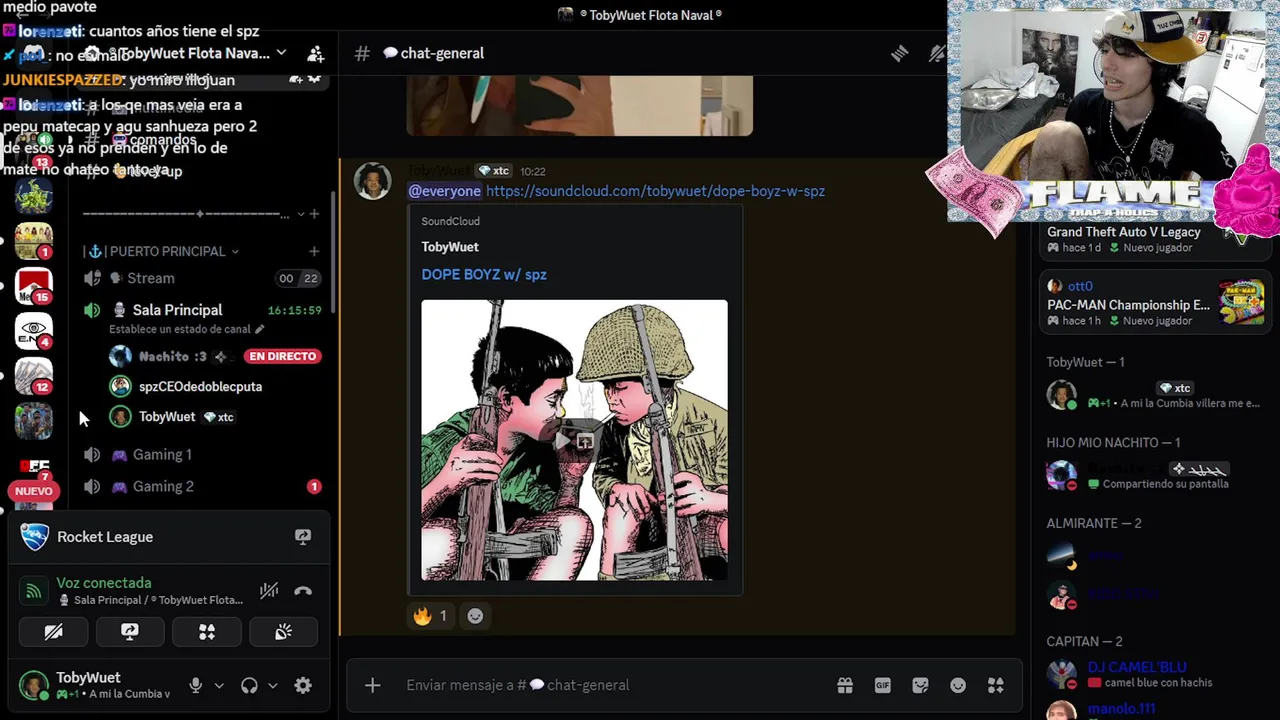Viewport: 1280px width, 720px height.
Task: Open voice connection signal details icon
Action: pos(34,591)
